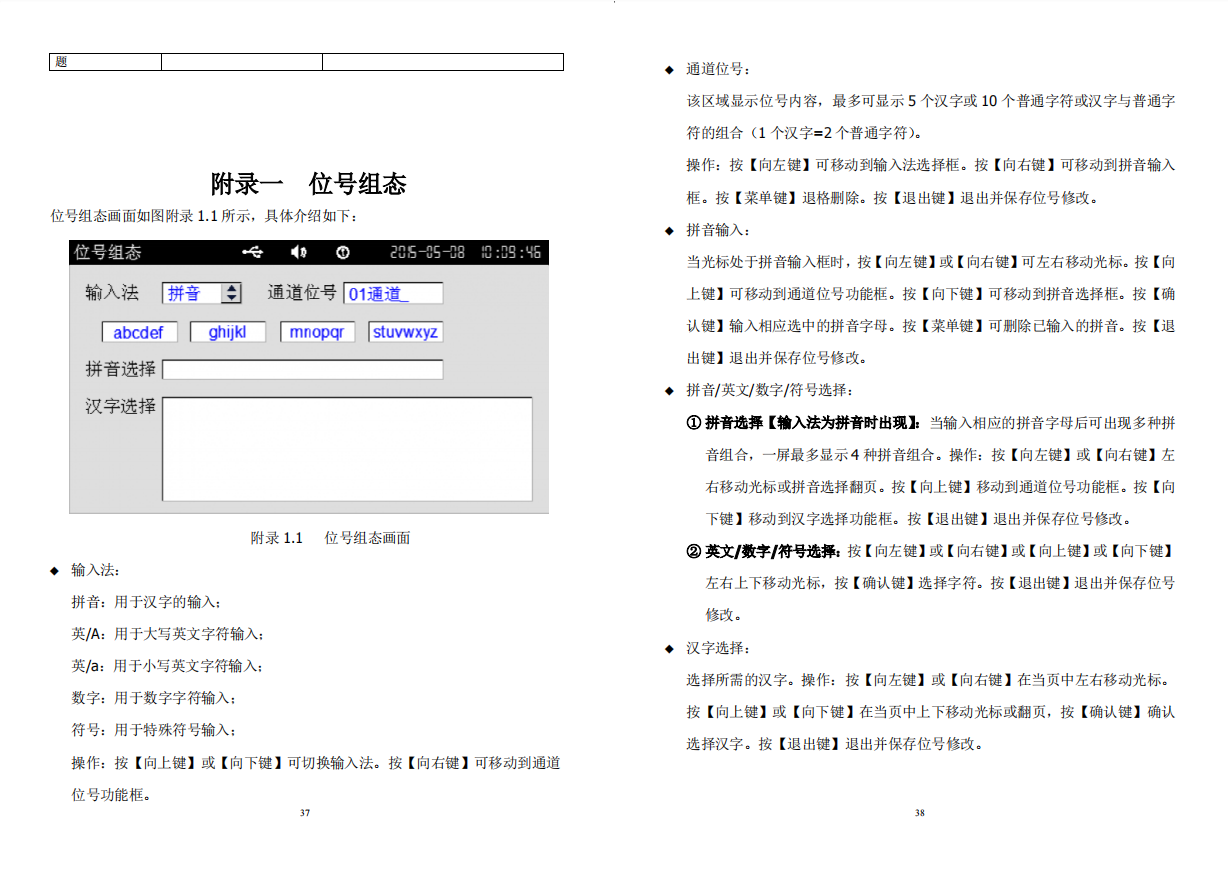Click the 位号组态 title in black header bar
This screenshot has width=1228, height=869.
tap(108, 252)
